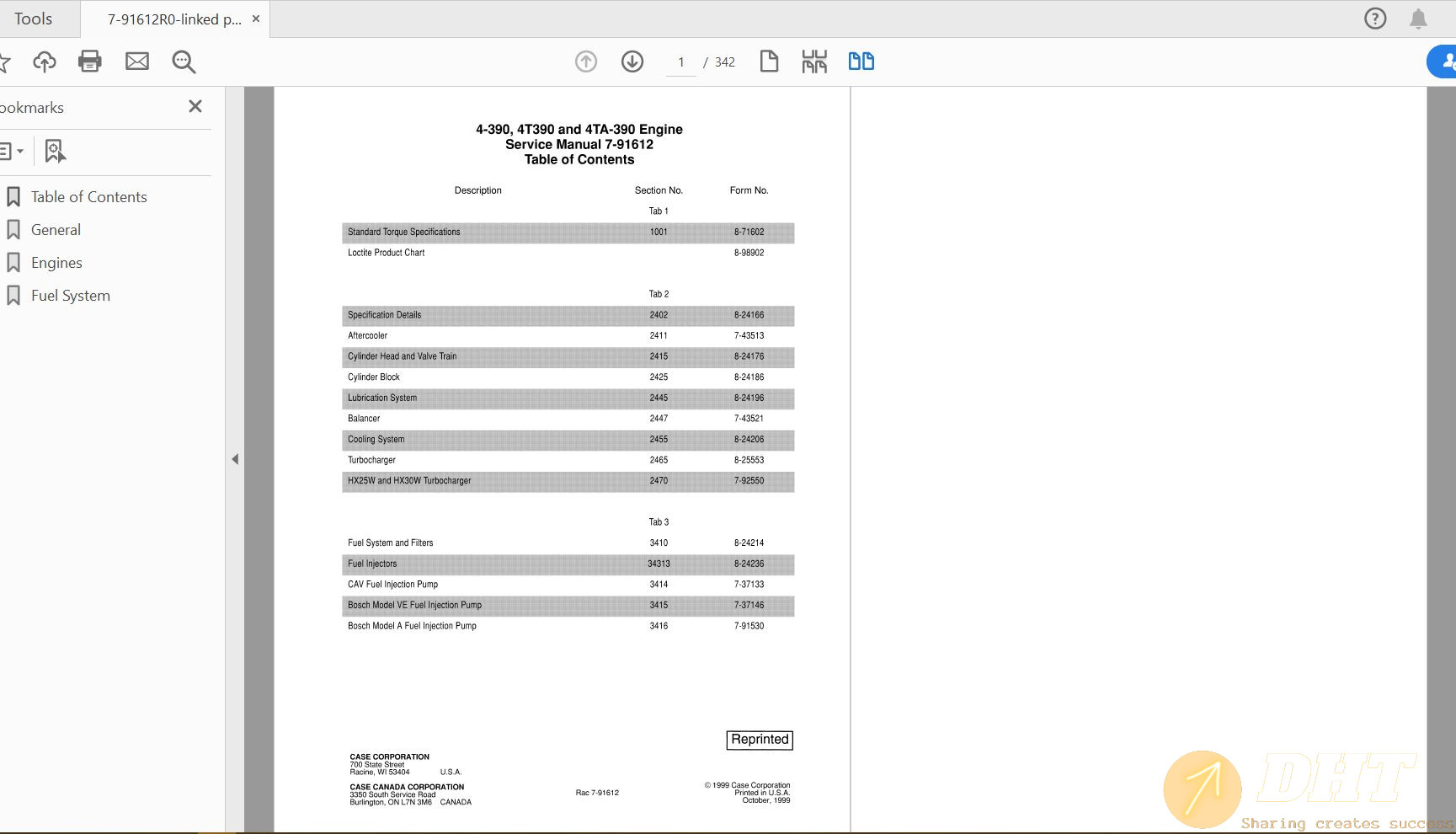Viewport: 1456px width, 834px height.
Task: Add a new bookmark icon
Action: point(55,152)
